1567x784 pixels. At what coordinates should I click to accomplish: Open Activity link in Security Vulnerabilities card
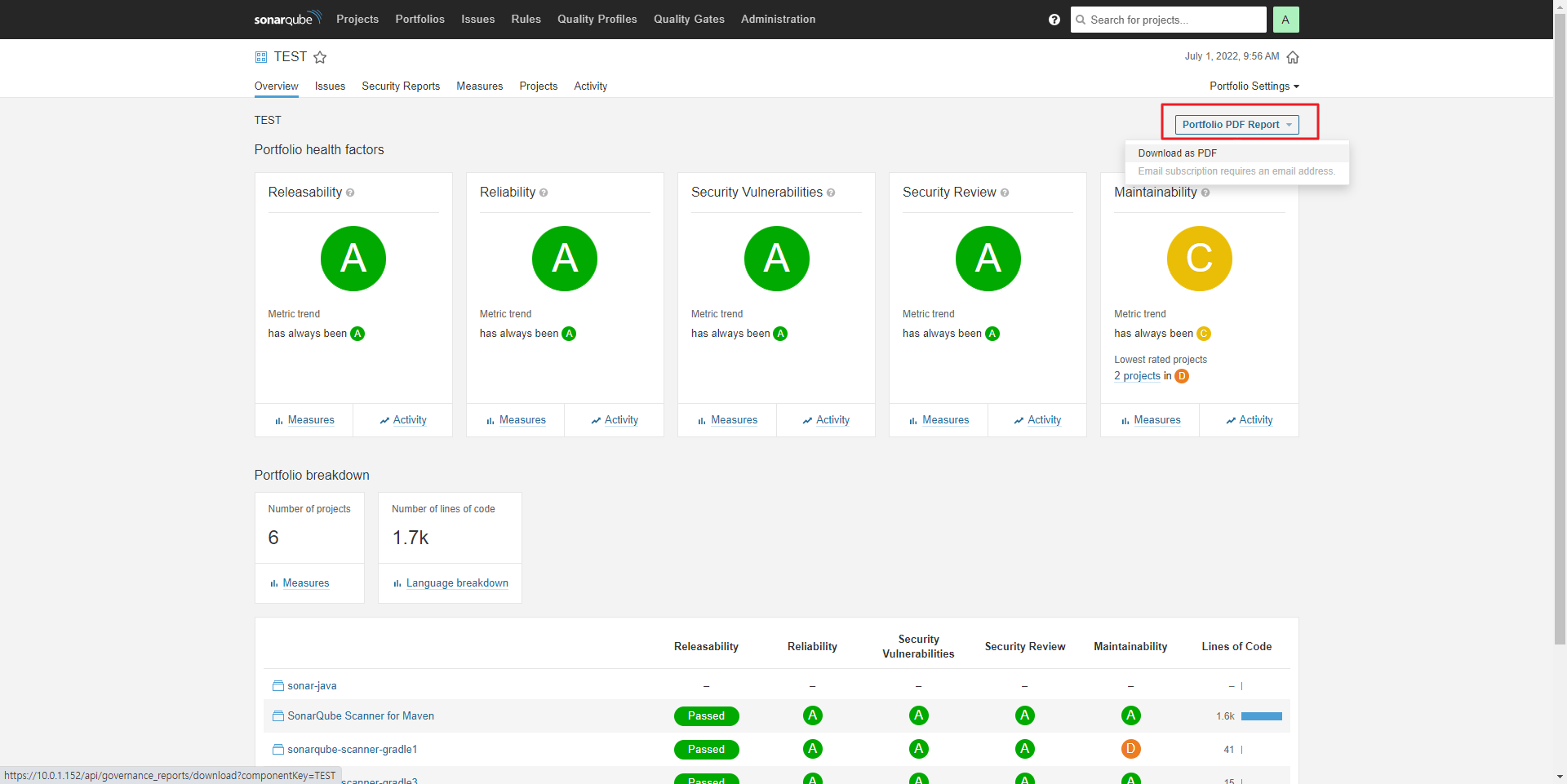pos(832,420)
